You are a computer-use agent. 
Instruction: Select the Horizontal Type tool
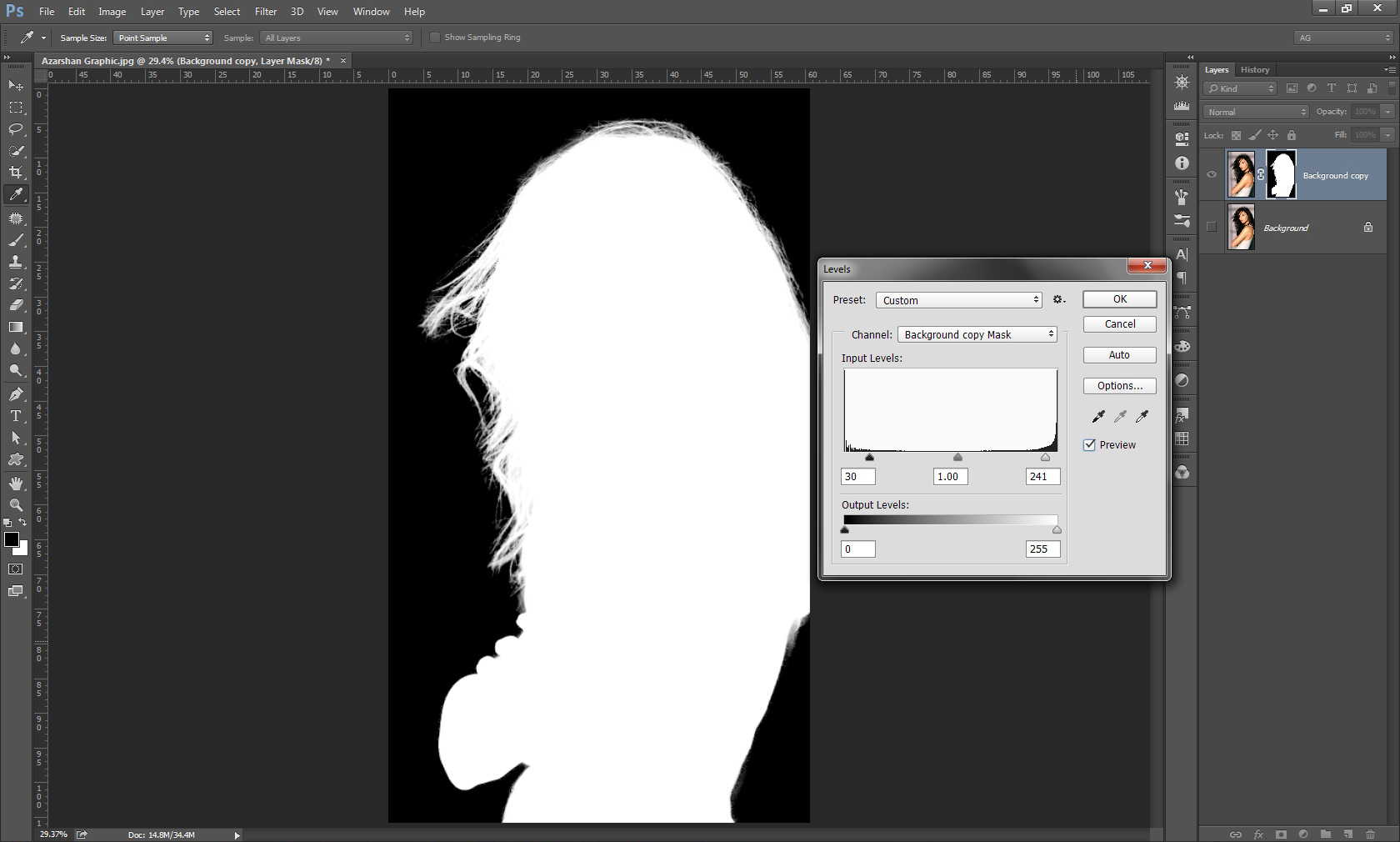point(16,416)
